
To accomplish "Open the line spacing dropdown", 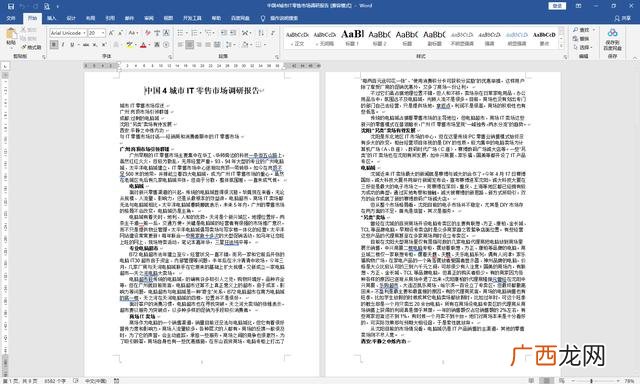I will tap(230, 44).
